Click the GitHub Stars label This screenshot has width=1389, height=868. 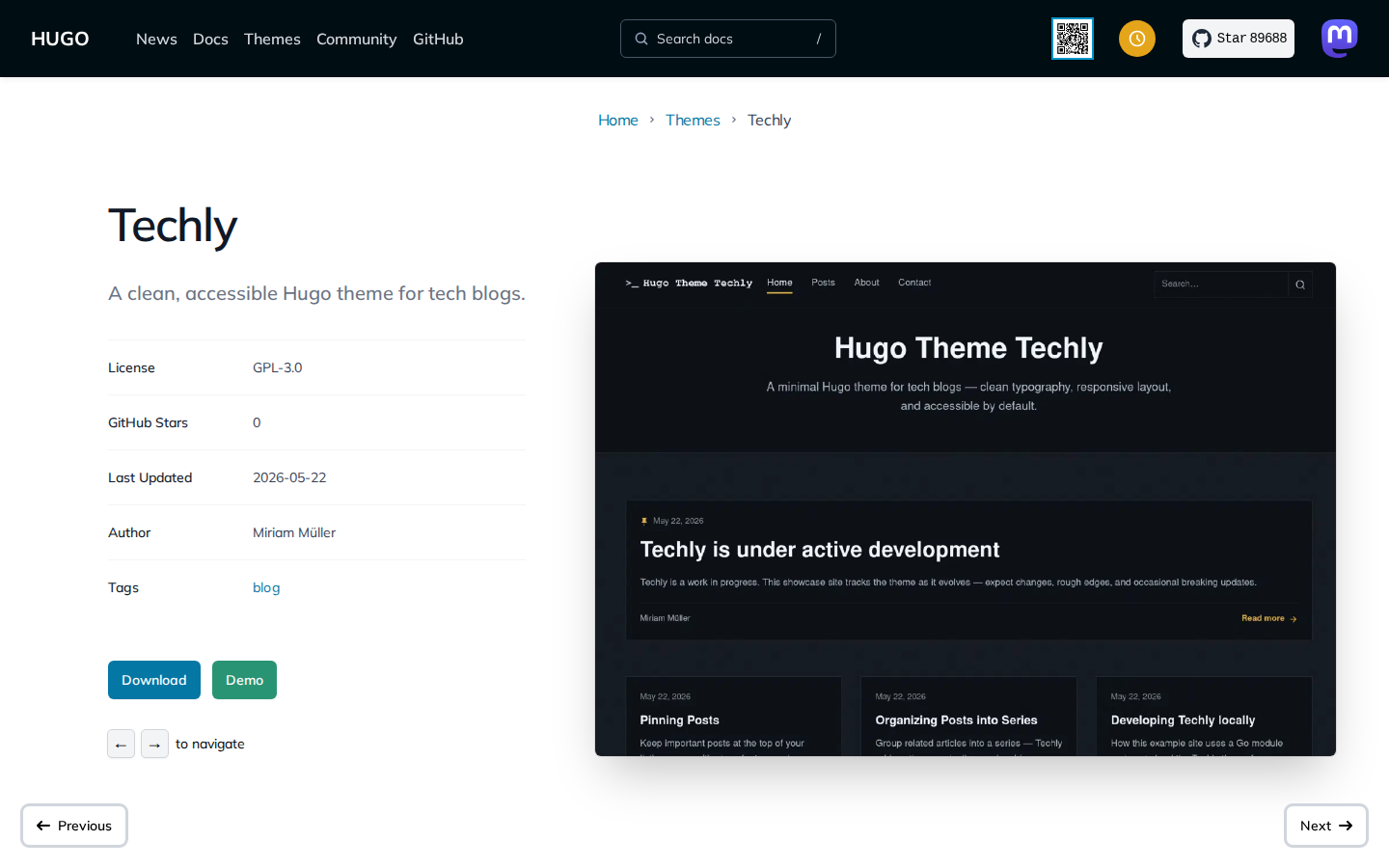click(x=148, y=422)
